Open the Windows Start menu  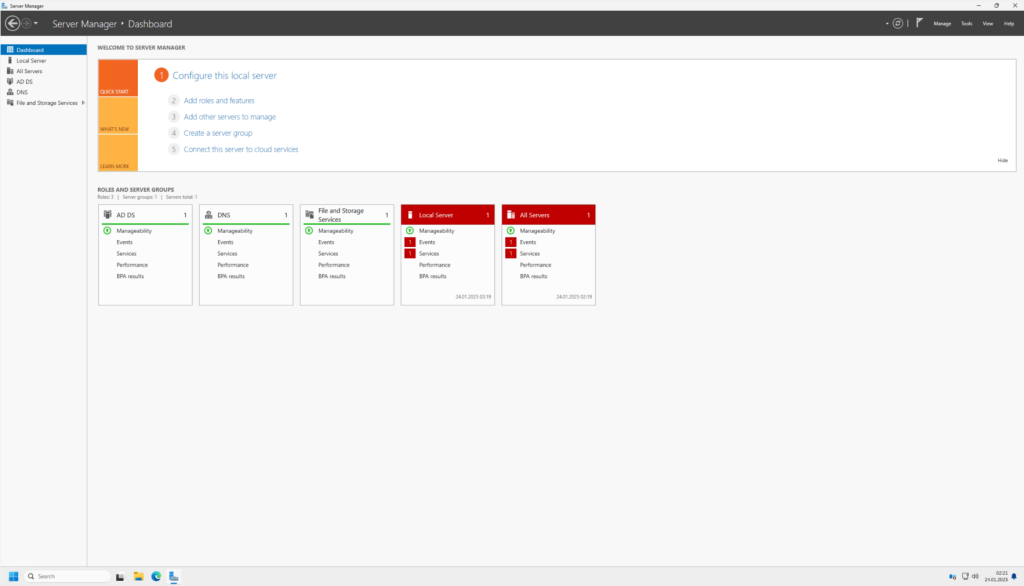pyautogui.click(x=13, y=576)
